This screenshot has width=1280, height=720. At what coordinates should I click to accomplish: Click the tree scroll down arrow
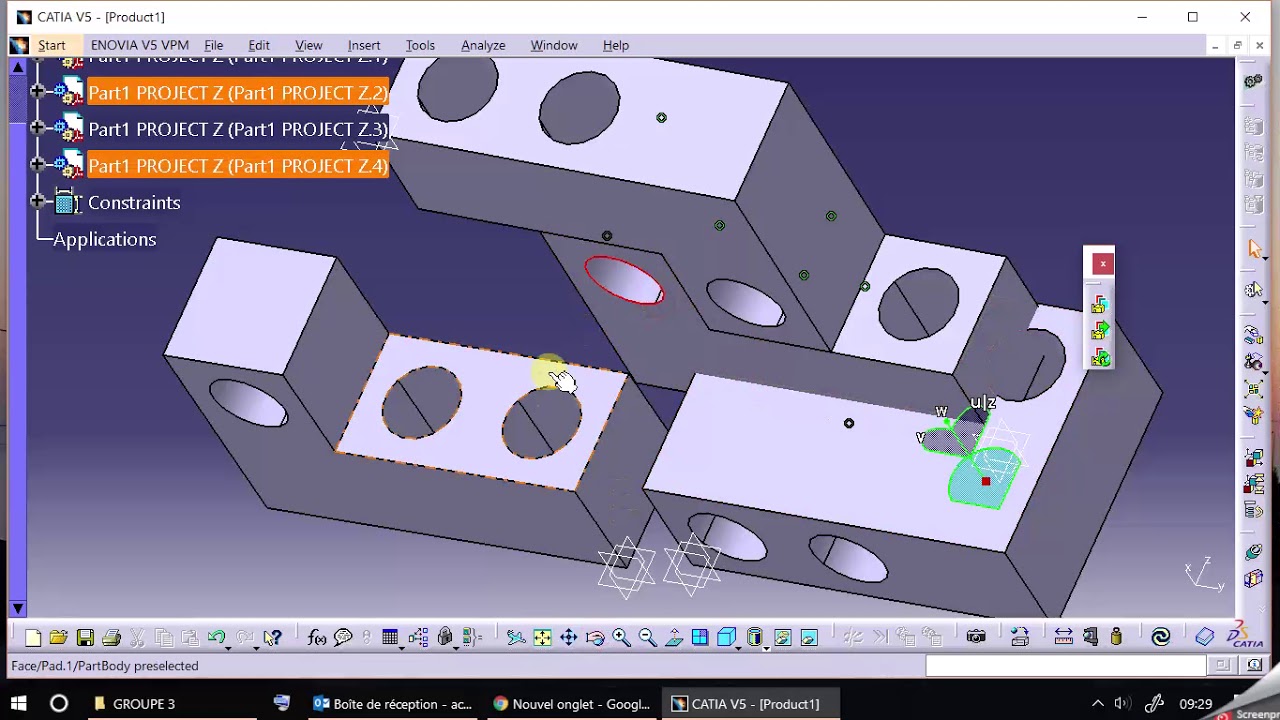click(17, 608)
